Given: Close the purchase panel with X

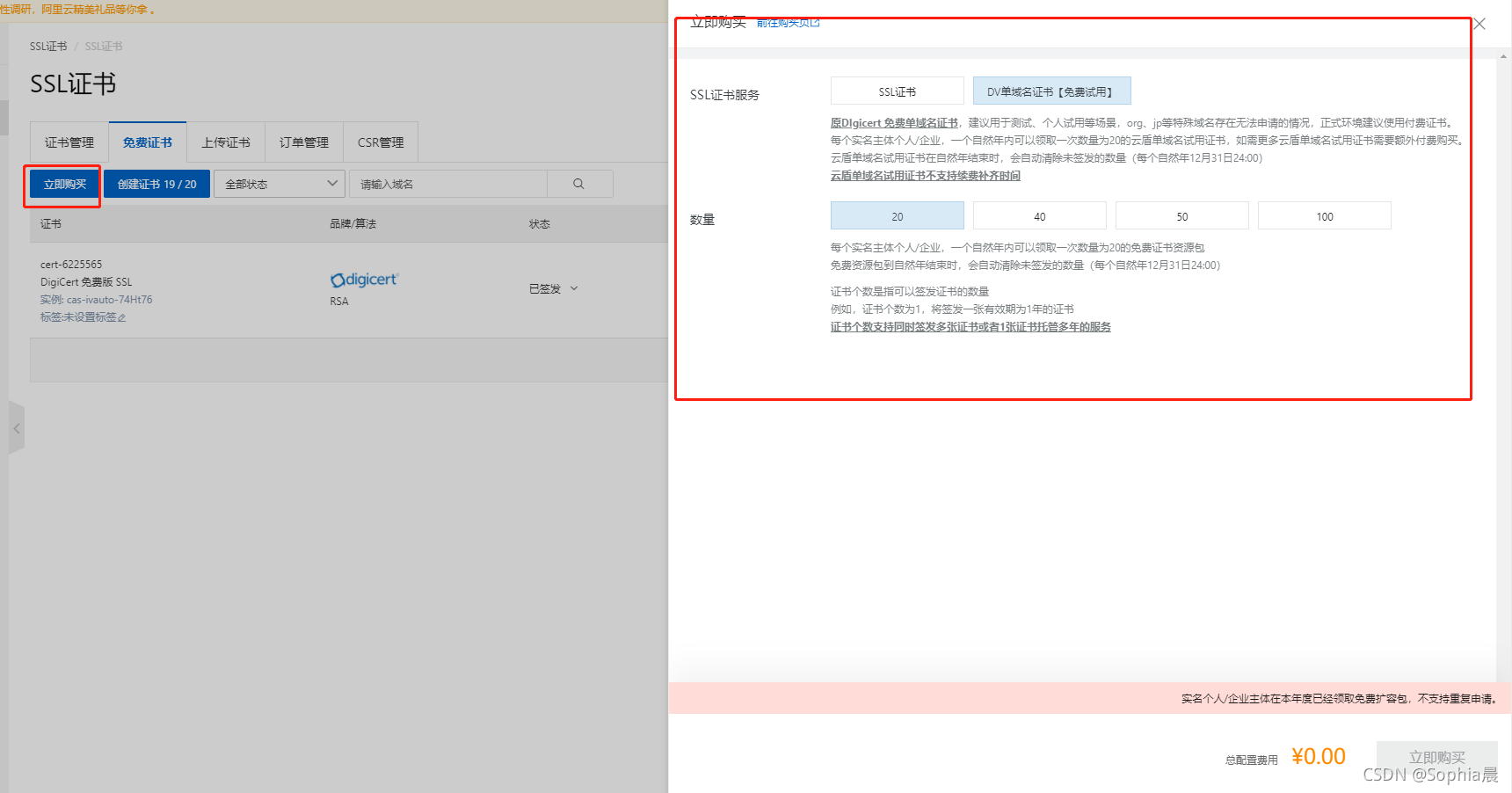Looking at the screenshot, I should [x=1479, y=24].
